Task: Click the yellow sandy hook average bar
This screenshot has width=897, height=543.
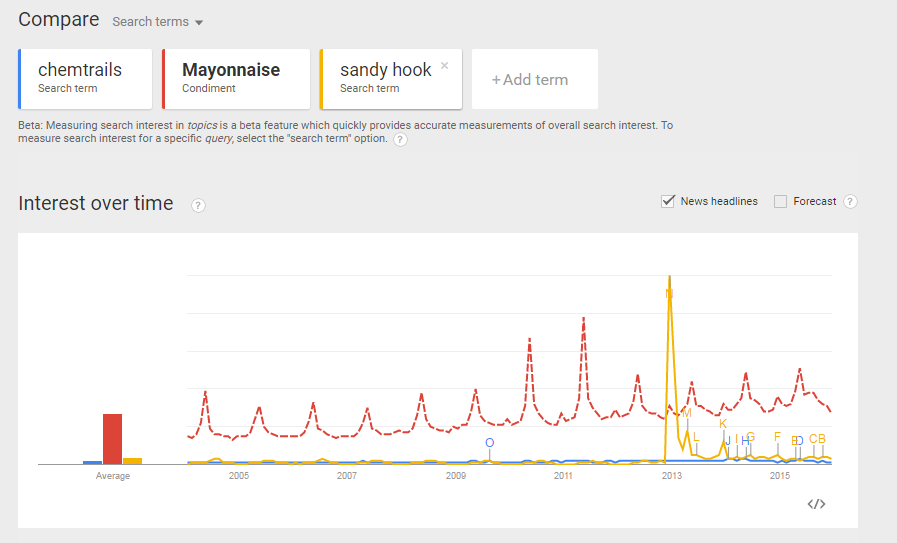Action: click(132, 461)
